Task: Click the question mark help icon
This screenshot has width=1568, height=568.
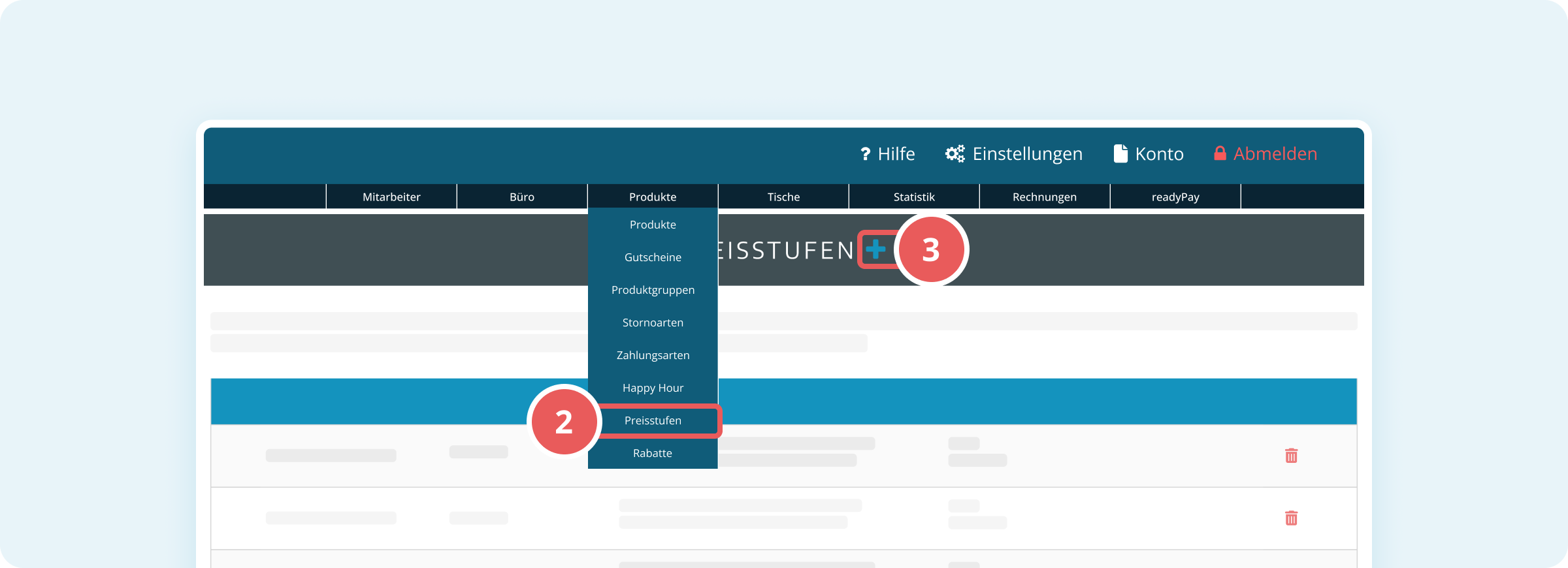Action: click(x=866, y=154)
